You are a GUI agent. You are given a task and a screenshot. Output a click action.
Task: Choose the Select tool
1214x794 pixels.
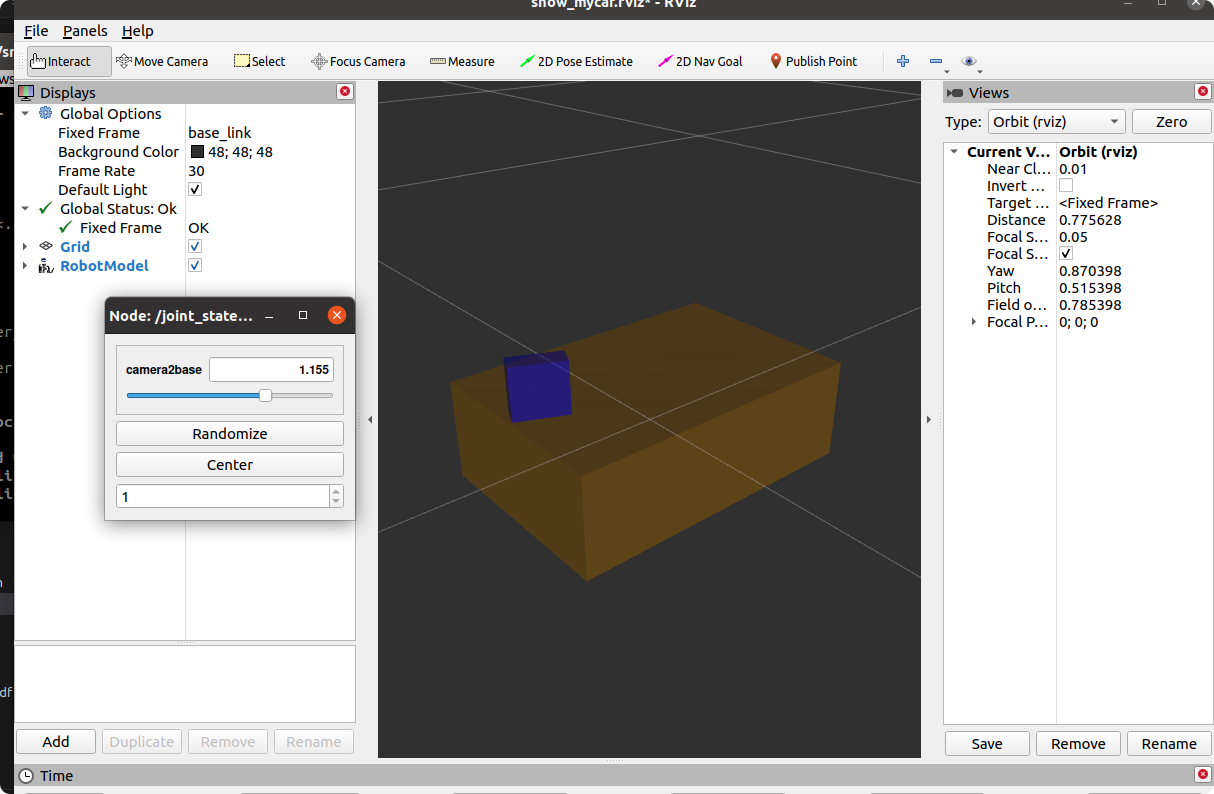point(260,61)
